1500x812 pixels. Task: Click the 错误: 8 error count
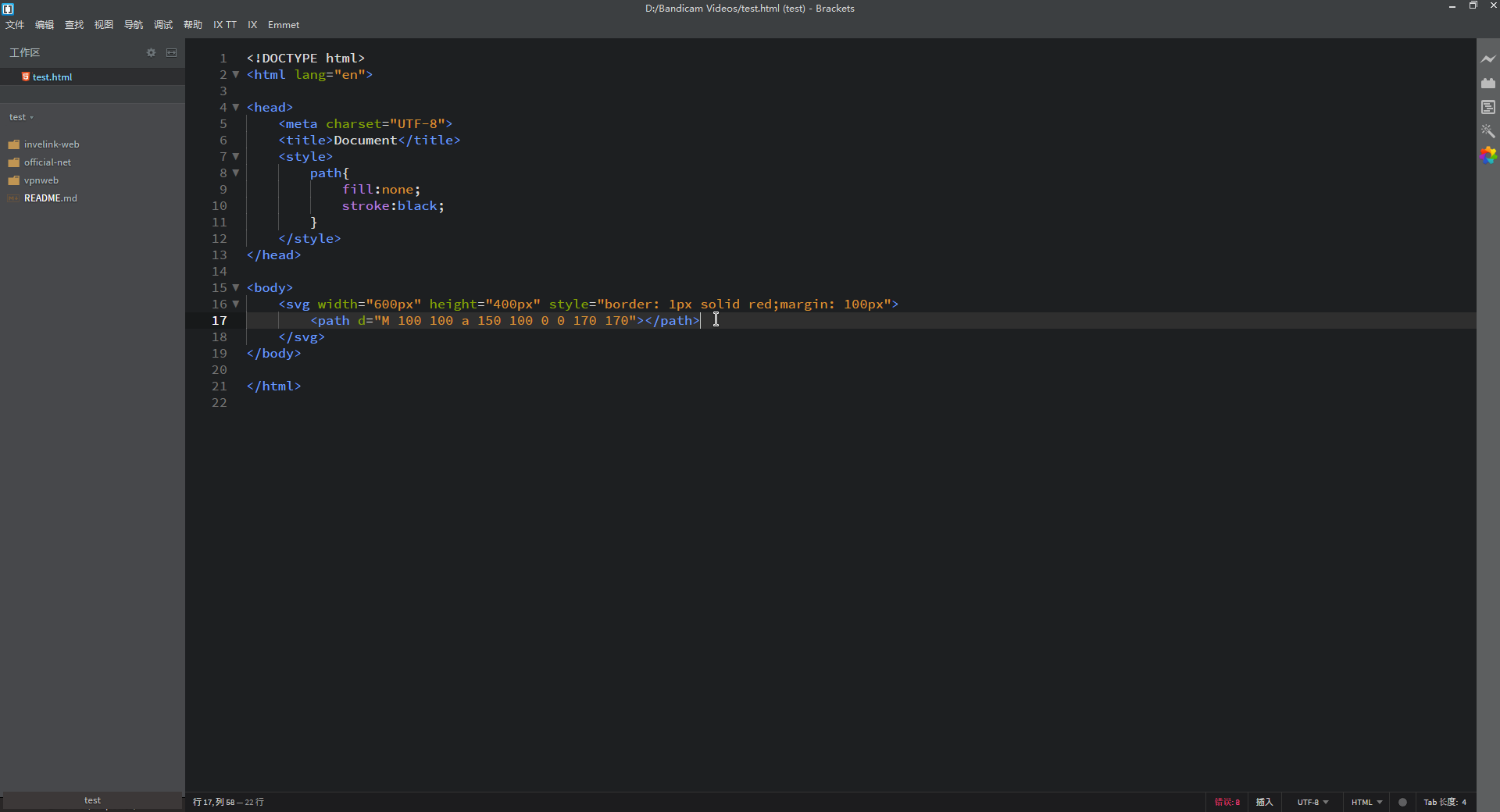pos(1227,802)
